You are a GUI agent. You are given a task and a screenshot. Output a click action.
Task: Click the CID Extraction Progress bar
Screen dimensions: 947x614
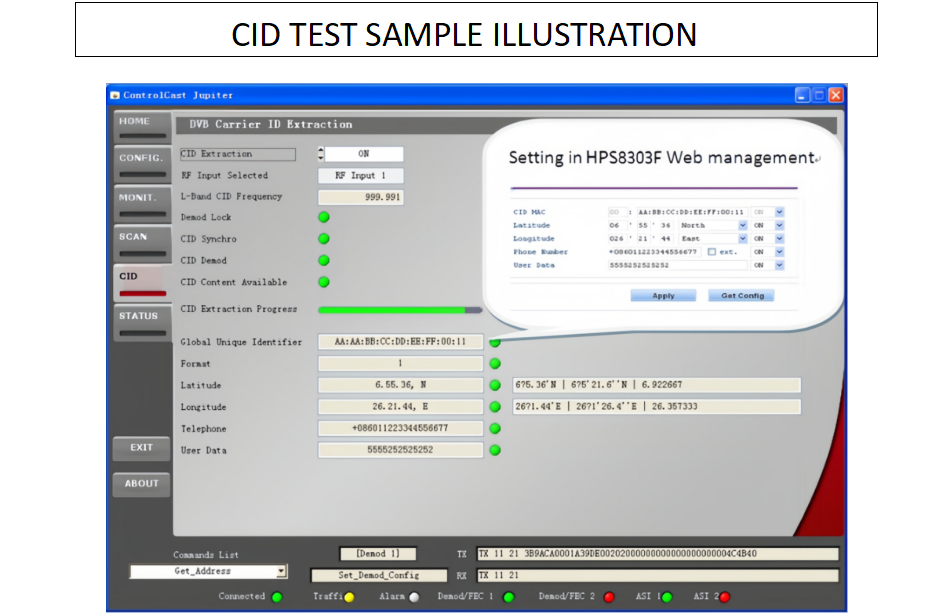coord(400,310)
